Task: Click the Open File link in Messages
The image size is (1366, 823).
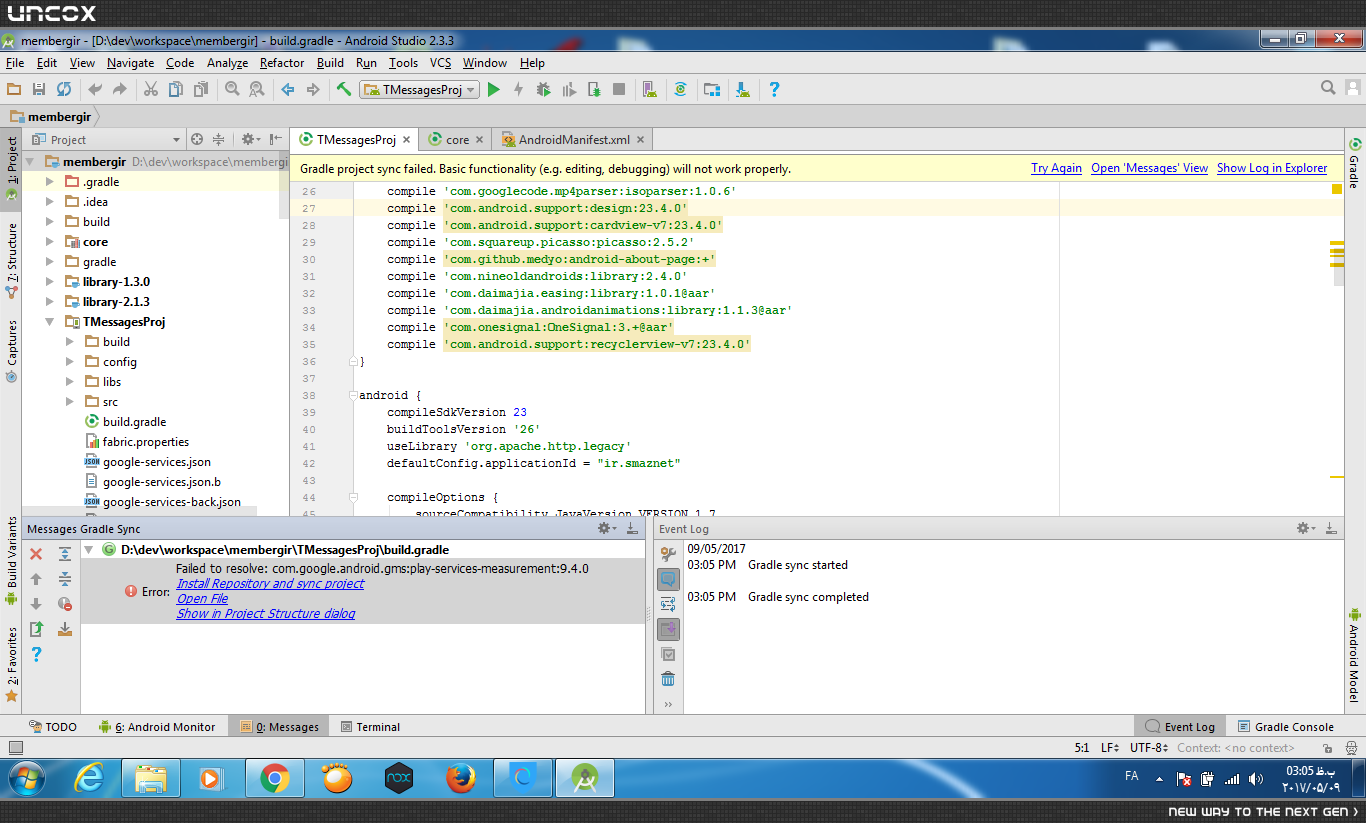Action: (202, 599)
